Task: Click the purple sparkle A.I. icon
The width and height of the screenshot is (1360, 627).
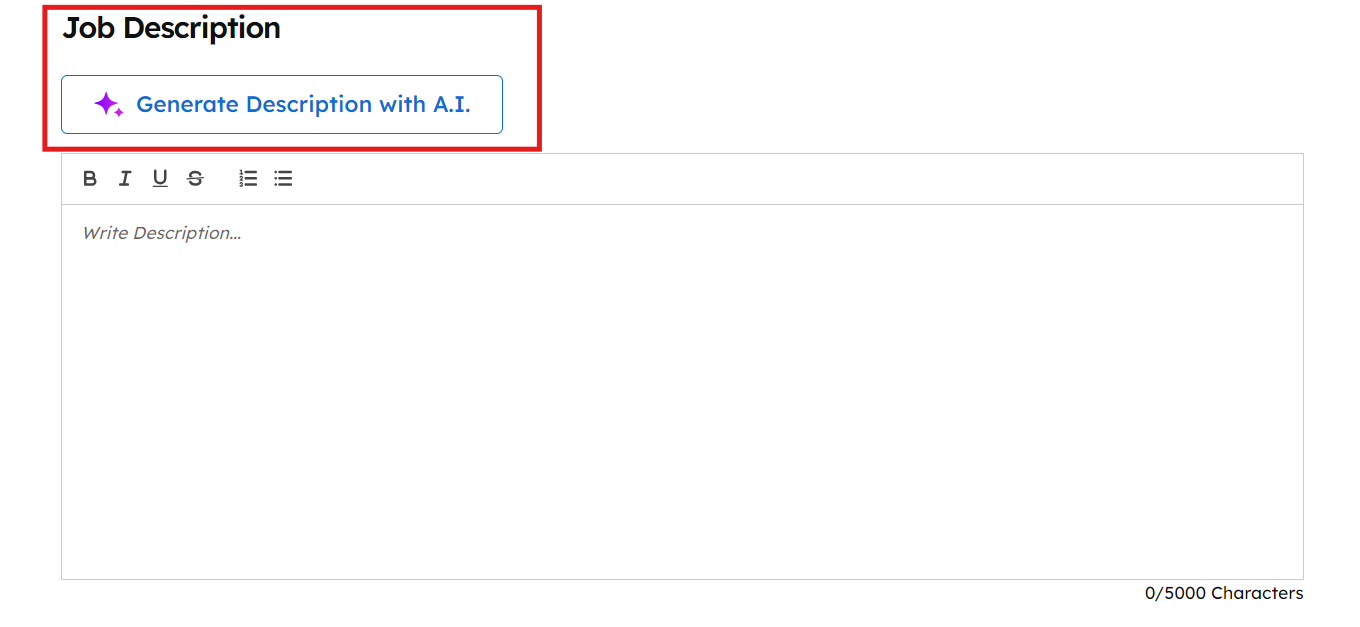Action: (108, 104)
